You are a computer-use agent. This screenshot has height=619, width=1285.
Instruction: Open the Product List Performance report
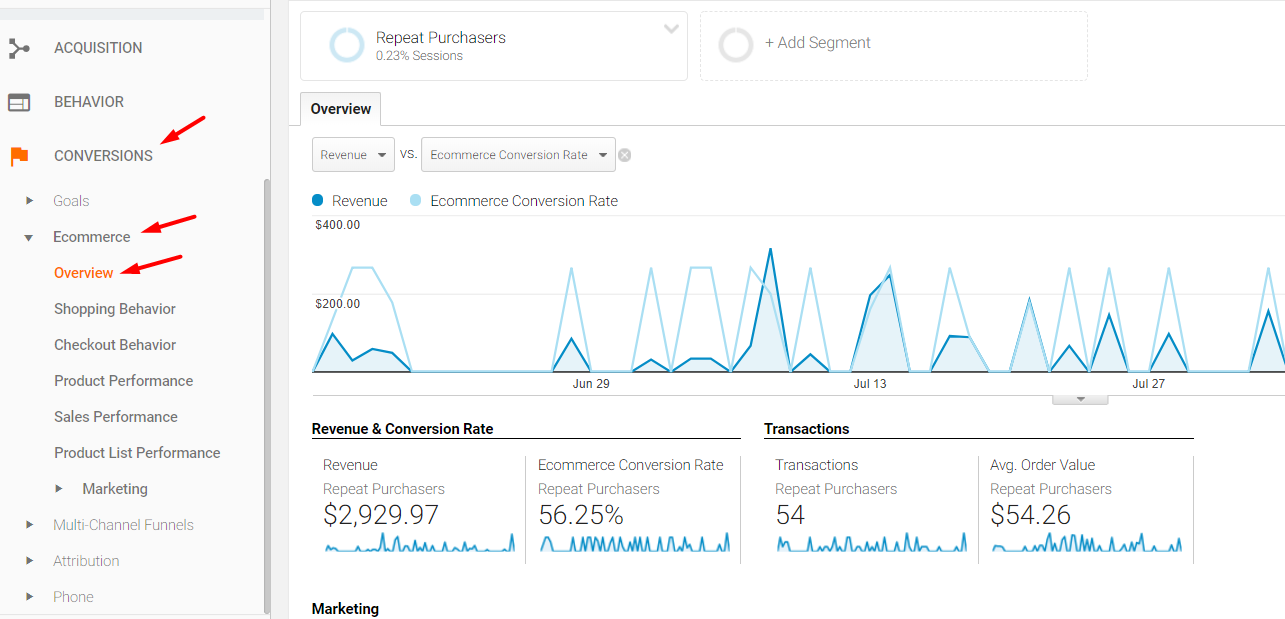coord(137,453)
